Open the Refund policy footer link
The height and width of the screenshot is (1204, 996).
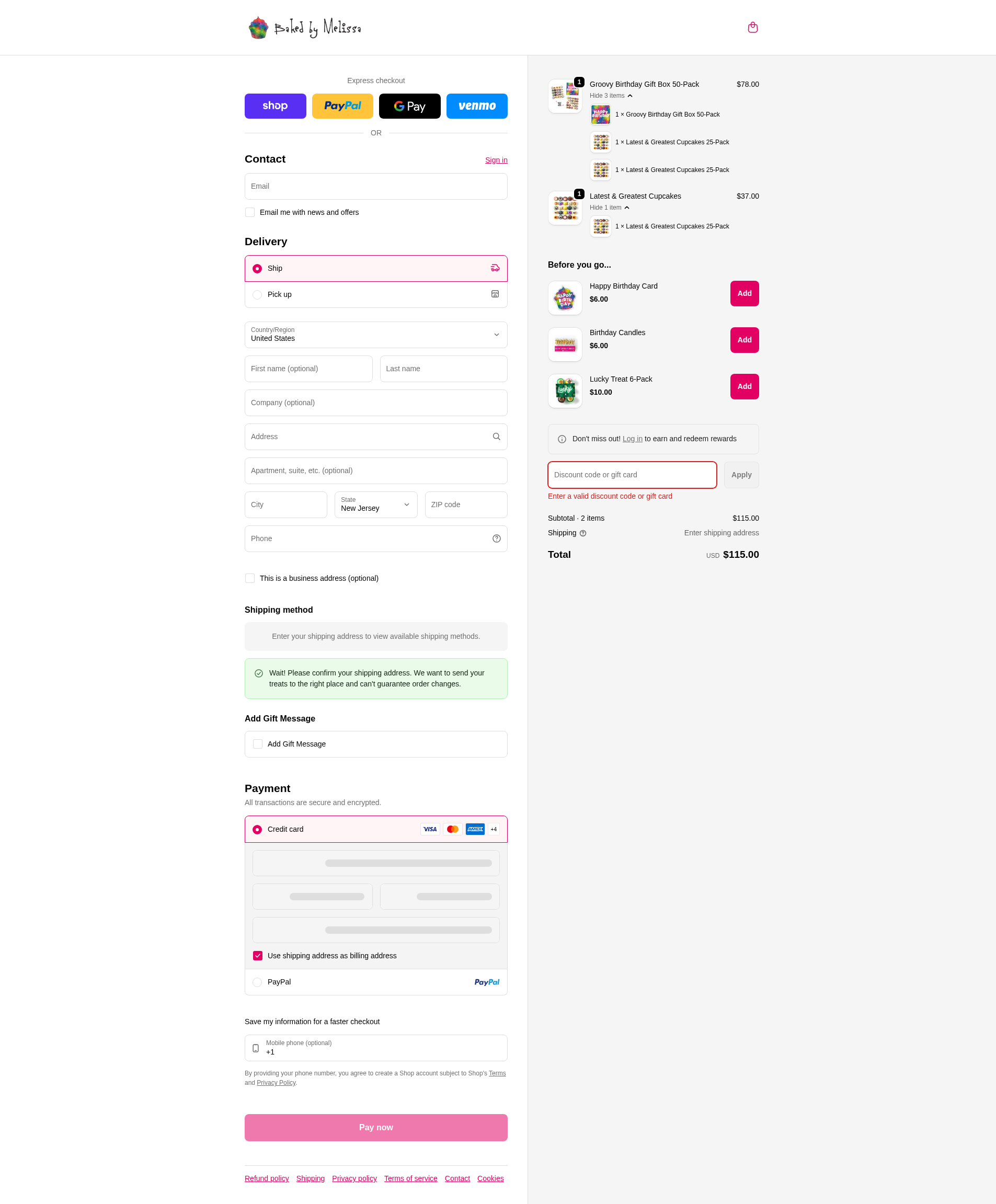click(x=267, y=1178)
